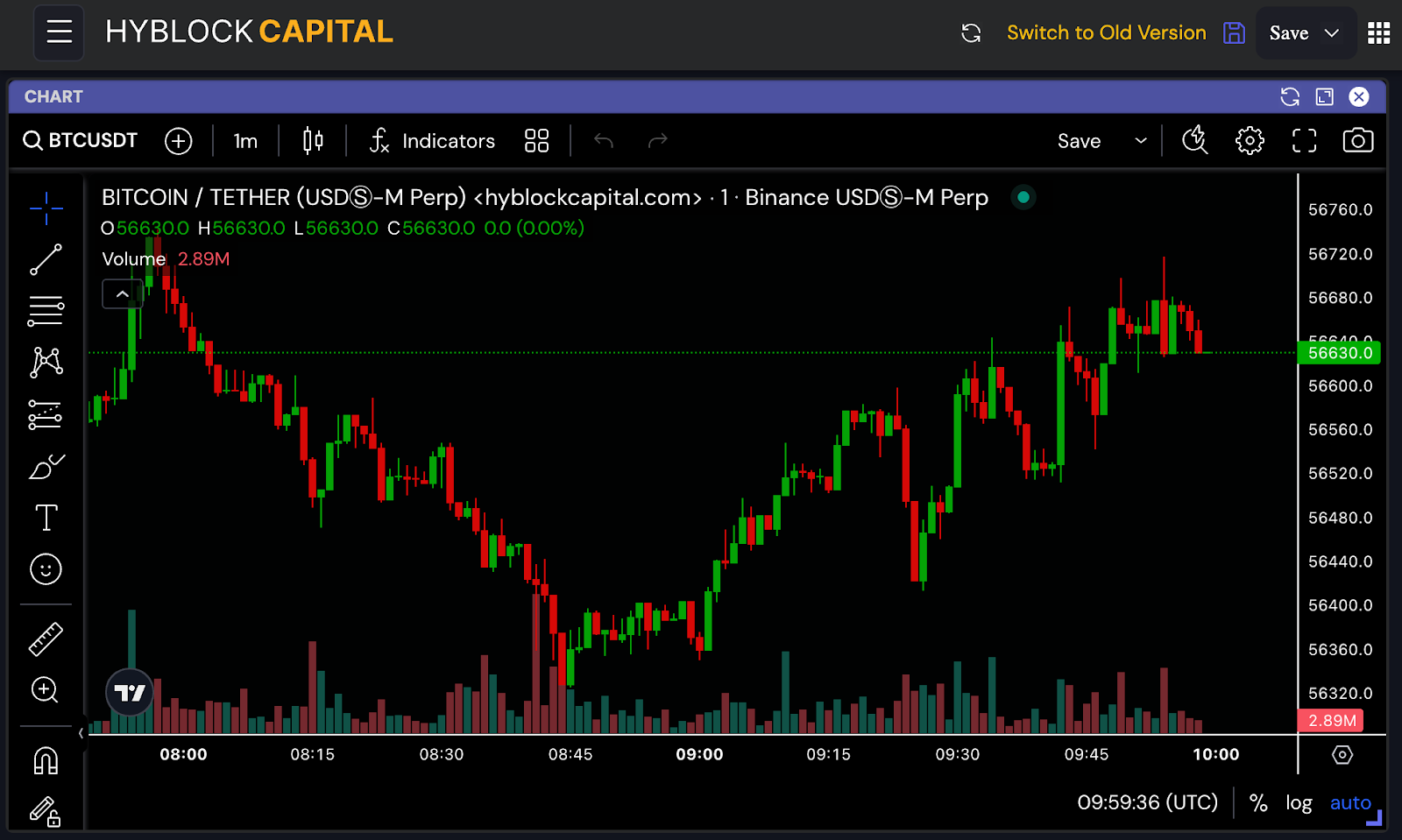
Task: Collapse the indicator legend chevron
Action: 123,294
